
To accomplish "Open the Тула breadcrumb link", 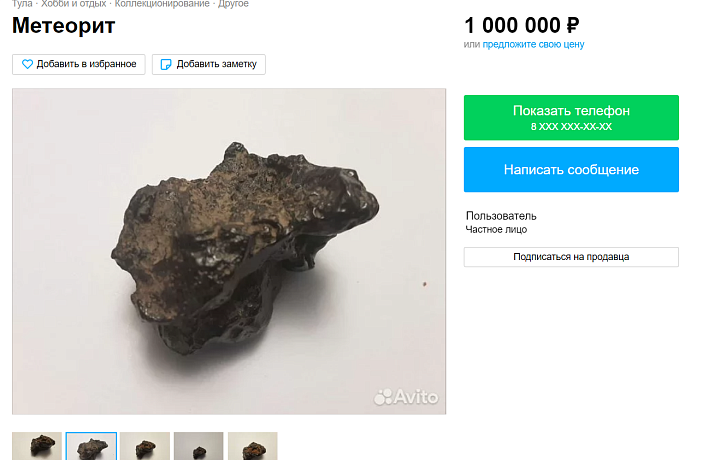I will [x=22, y=4].
